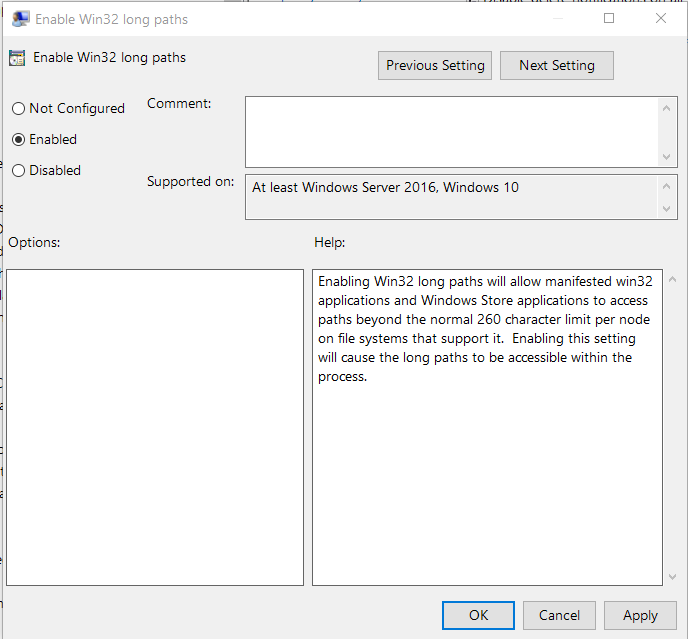This screenshot has height=639, width=688.
Task: Click the 'Options:' label
Action: click(34, 242)
